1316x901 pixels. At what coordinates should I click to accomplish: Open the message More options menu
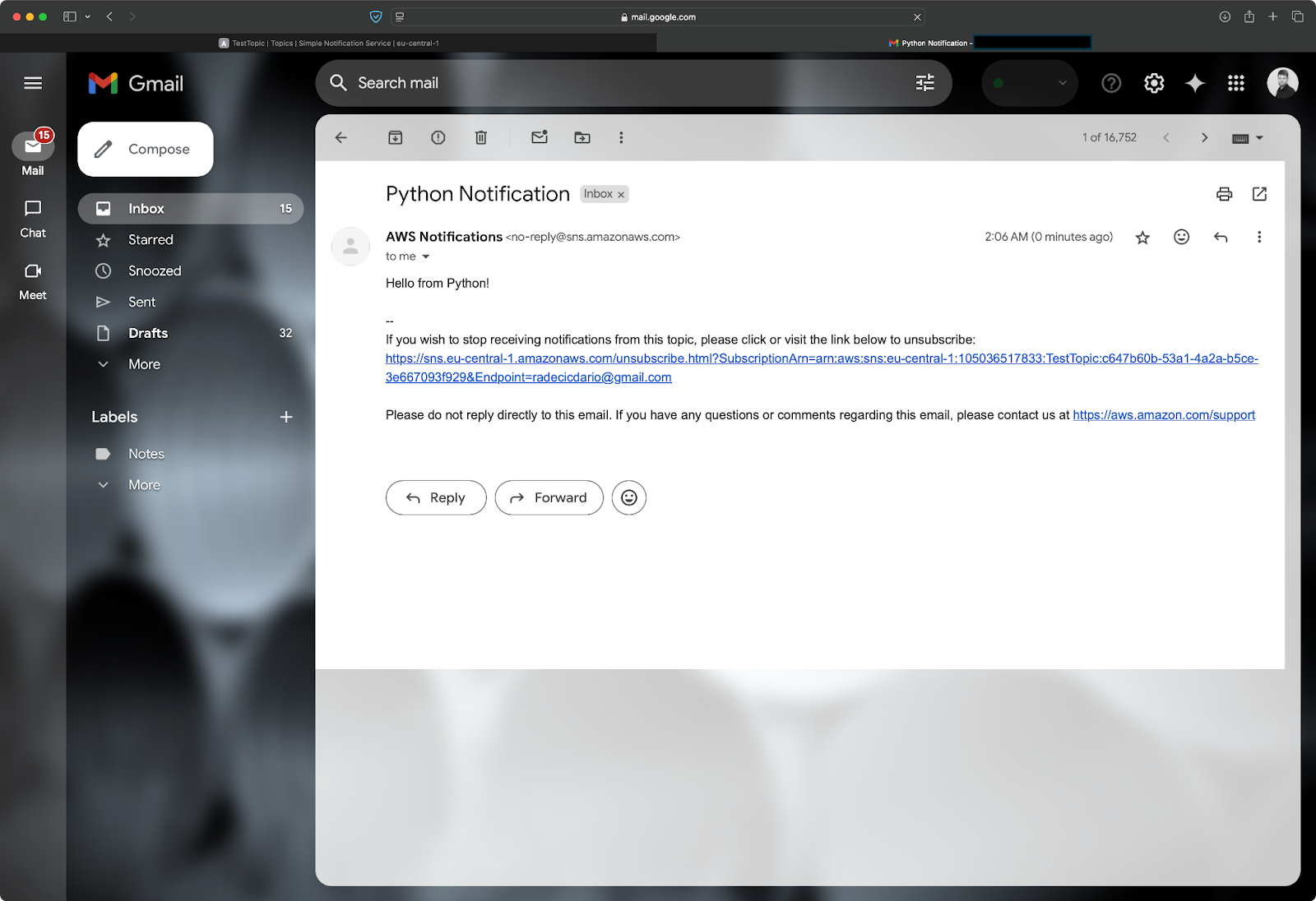[1259, 237]
